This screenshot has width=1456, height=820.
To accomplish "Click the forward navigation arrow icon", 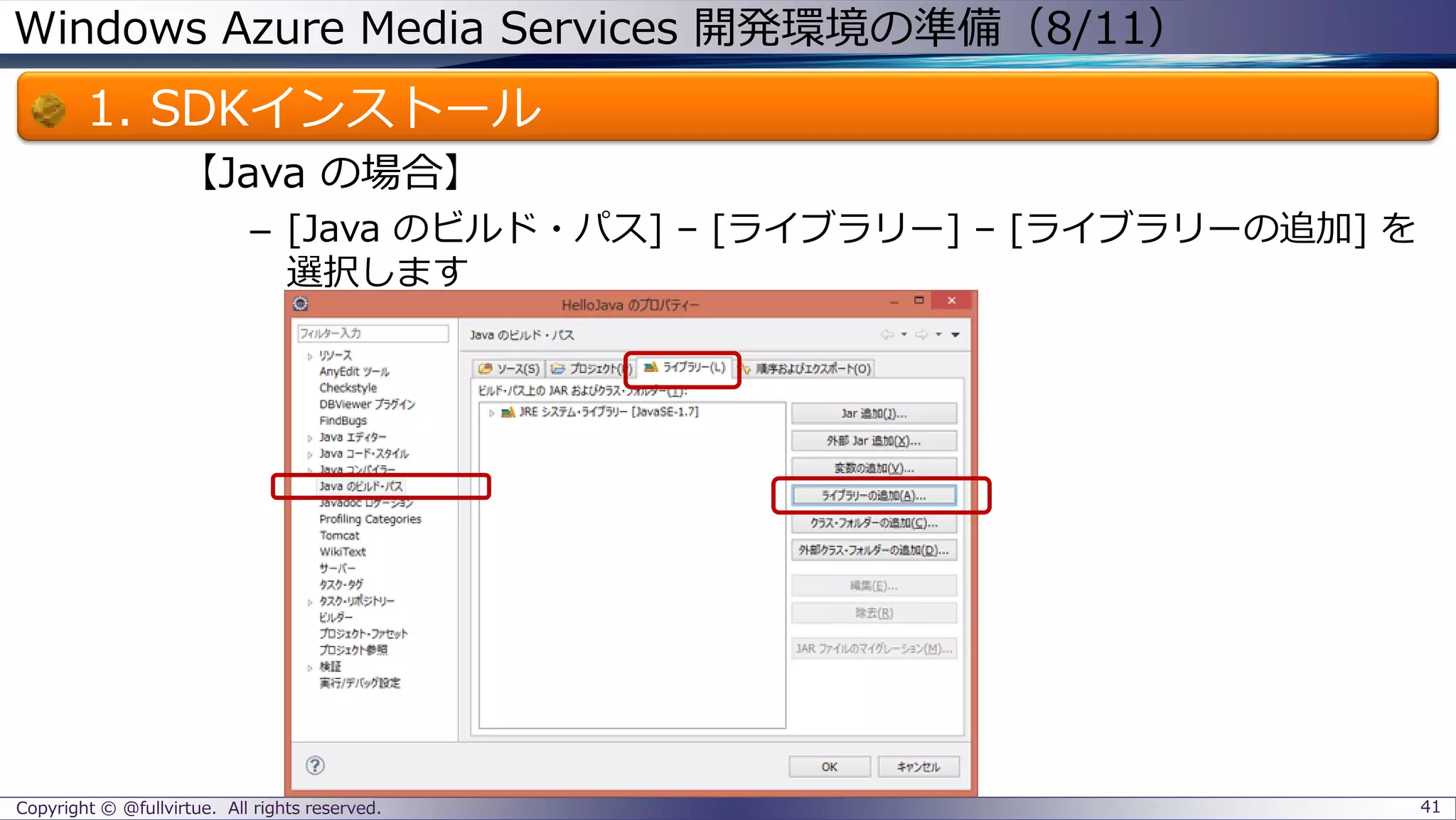I will 921,334.
